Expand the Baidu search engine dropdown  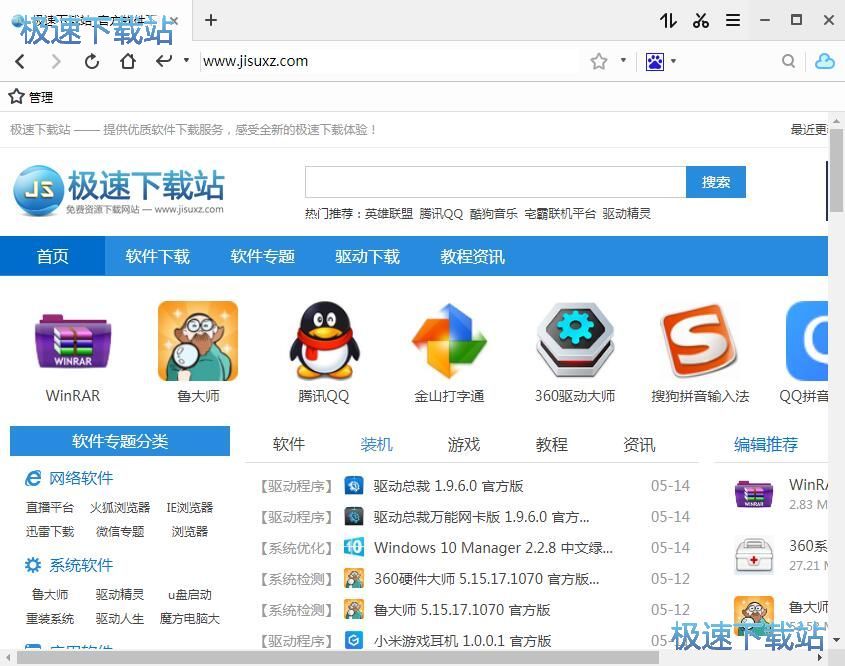pyautogui.click(x=673, y=61)
